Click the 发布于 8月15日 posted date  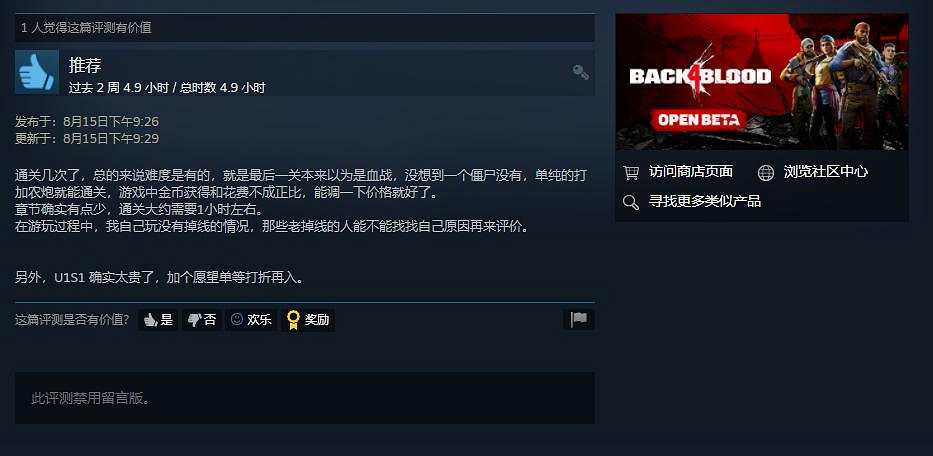pos(87,122)
